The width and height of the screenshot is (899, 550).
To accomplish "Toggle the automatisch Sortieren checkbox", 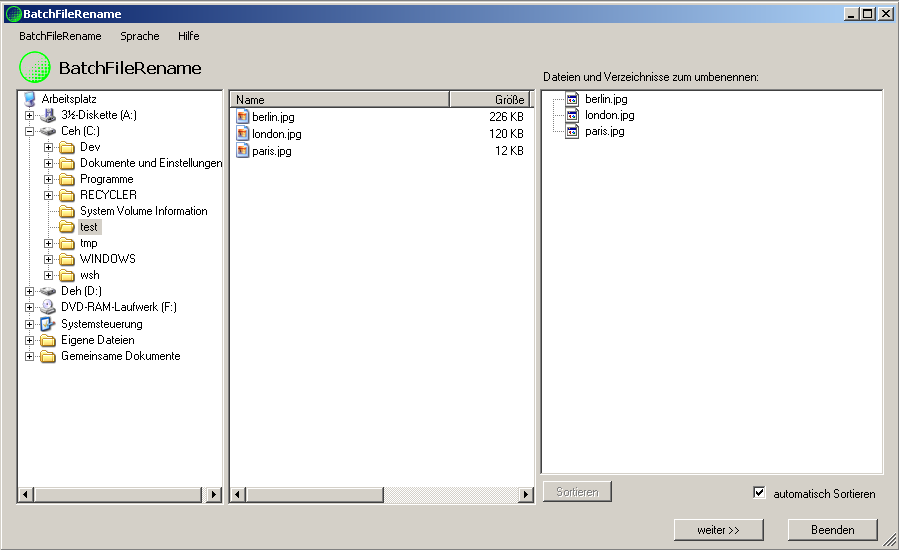I will 759,493.
